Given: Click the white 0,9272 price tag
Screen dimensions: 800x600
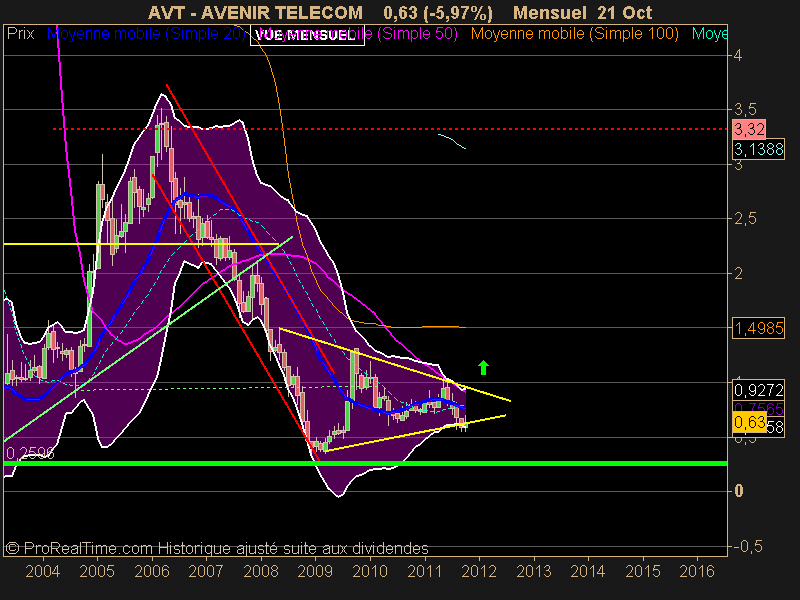Looking at the screenshot, I should (758, 390).
